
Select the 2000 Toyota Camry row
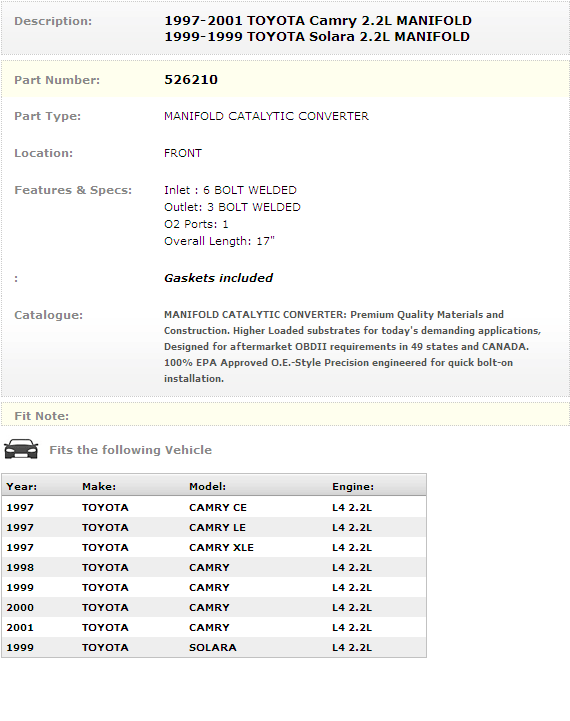click(x=214, y=607)
